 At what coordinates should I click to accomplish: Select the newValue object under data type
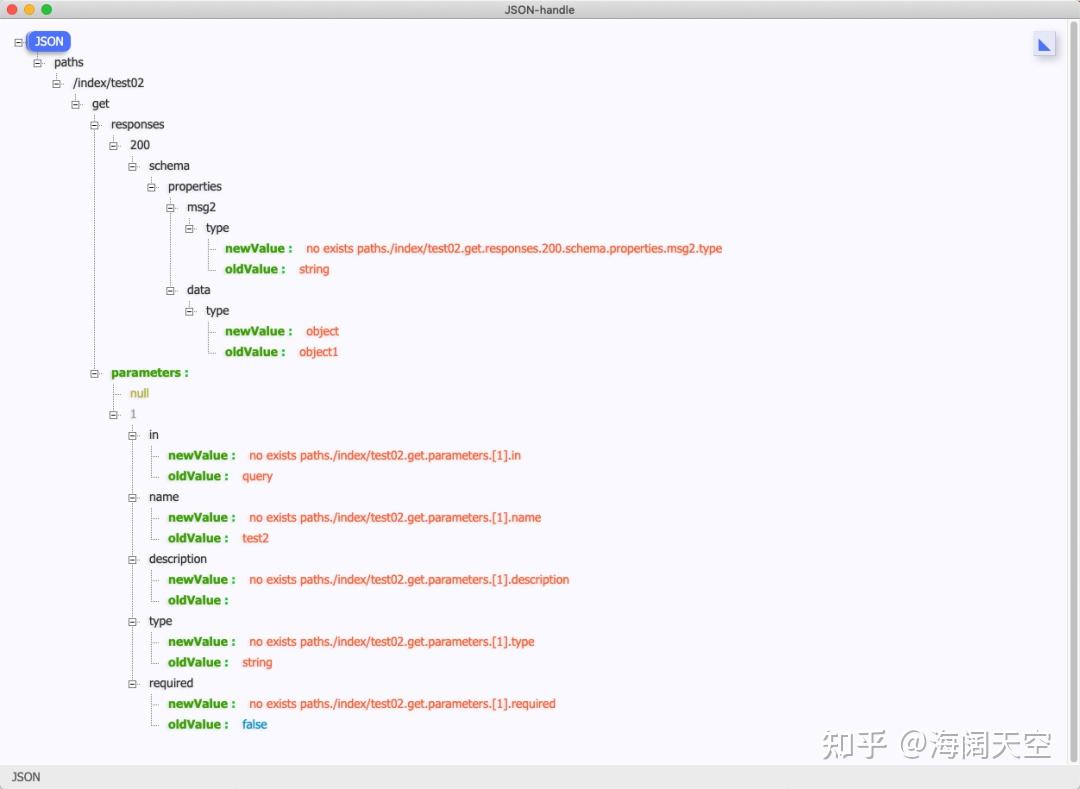click(x=322, y=331)
